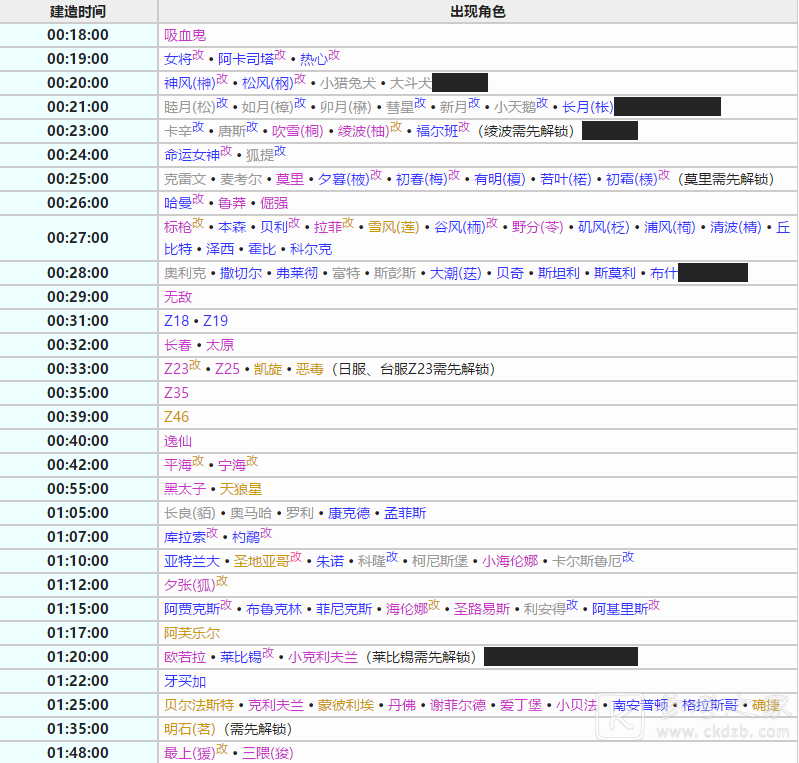Open the 绫波(柚) link
This screenshot has width=799, height=763.
coord(364,131)
